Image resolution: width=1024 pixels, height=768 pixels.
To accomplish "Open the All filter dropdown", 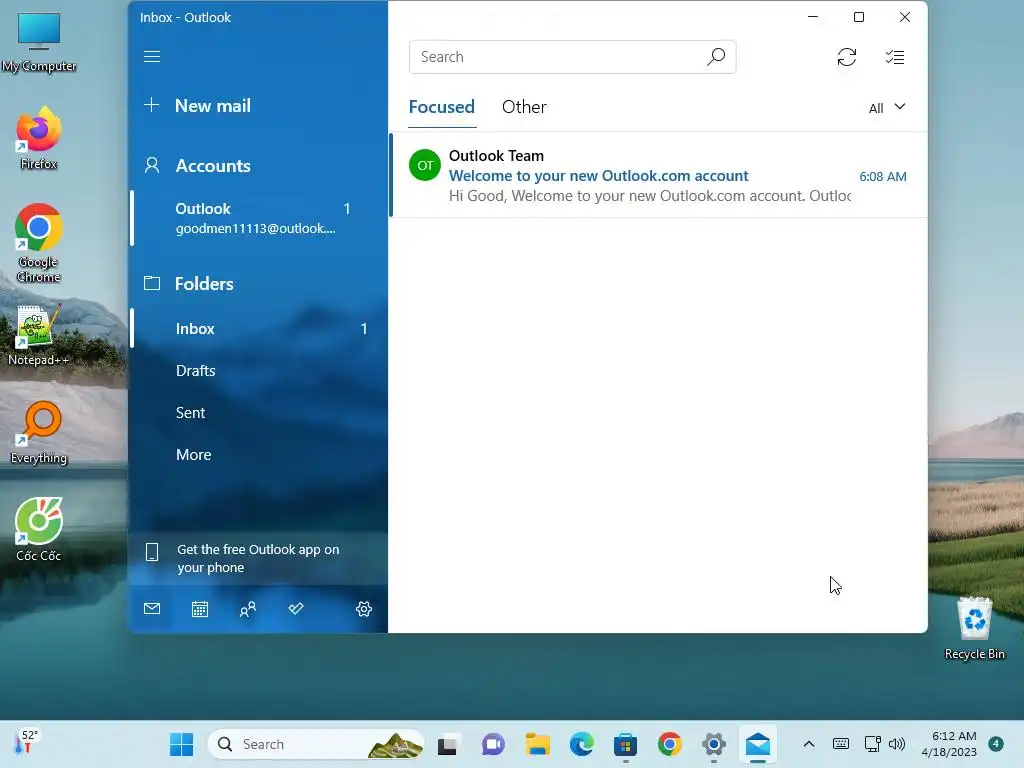I will click(x=887, y=108).
